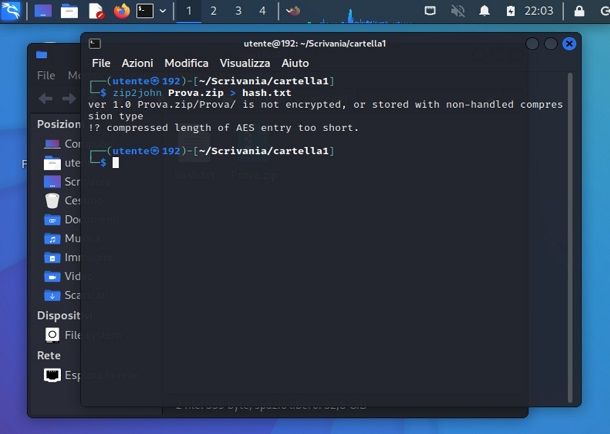
Task: Minimize the terminal window
Action: click(532, 44)
